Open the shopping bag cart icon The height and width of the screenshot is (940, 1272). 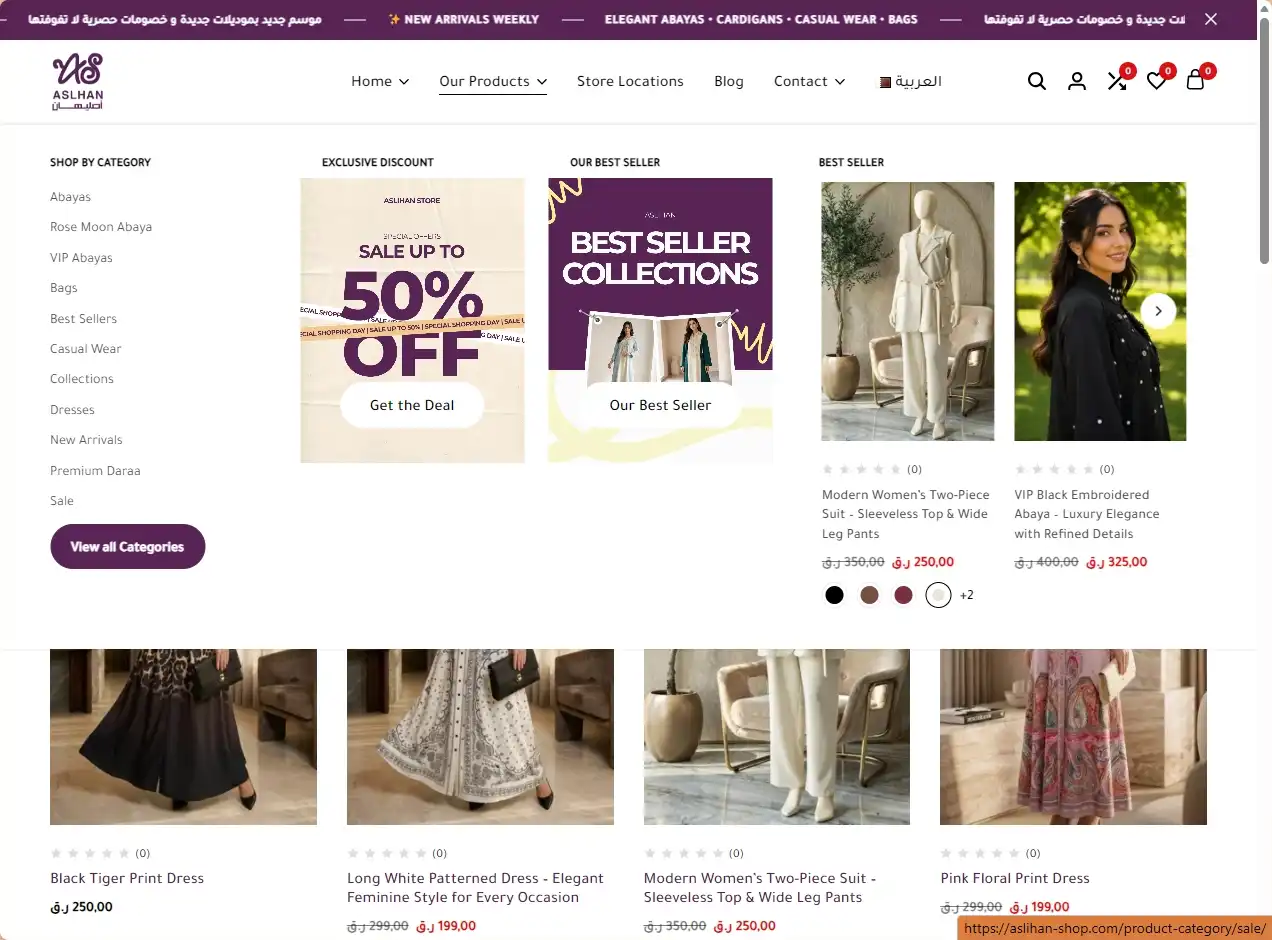1195,81
